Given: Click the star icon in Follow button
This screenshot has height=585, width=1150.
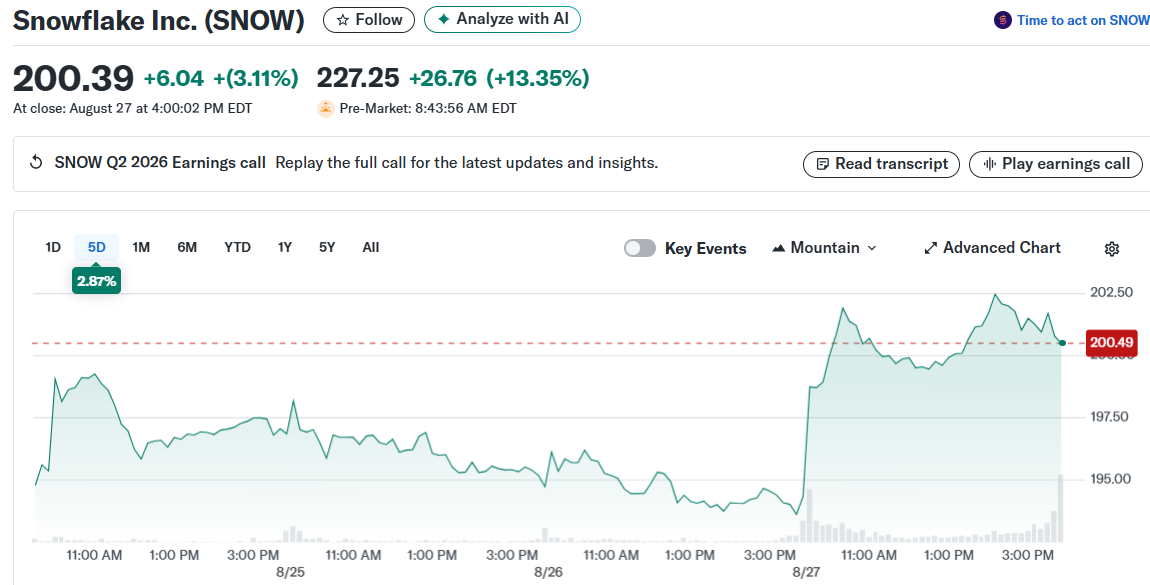Looking at the screenshot, I should (x=343, y=21).
